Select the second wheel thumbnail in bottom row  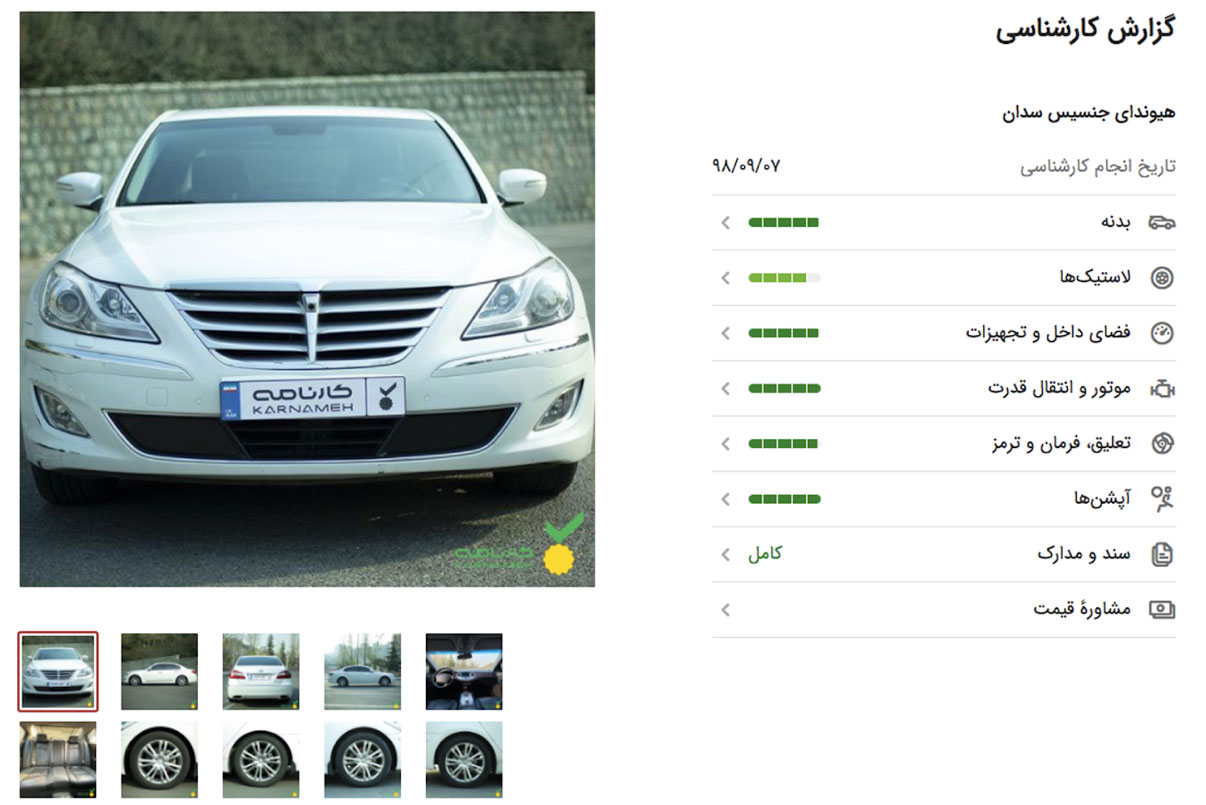(x=261, y=760)
